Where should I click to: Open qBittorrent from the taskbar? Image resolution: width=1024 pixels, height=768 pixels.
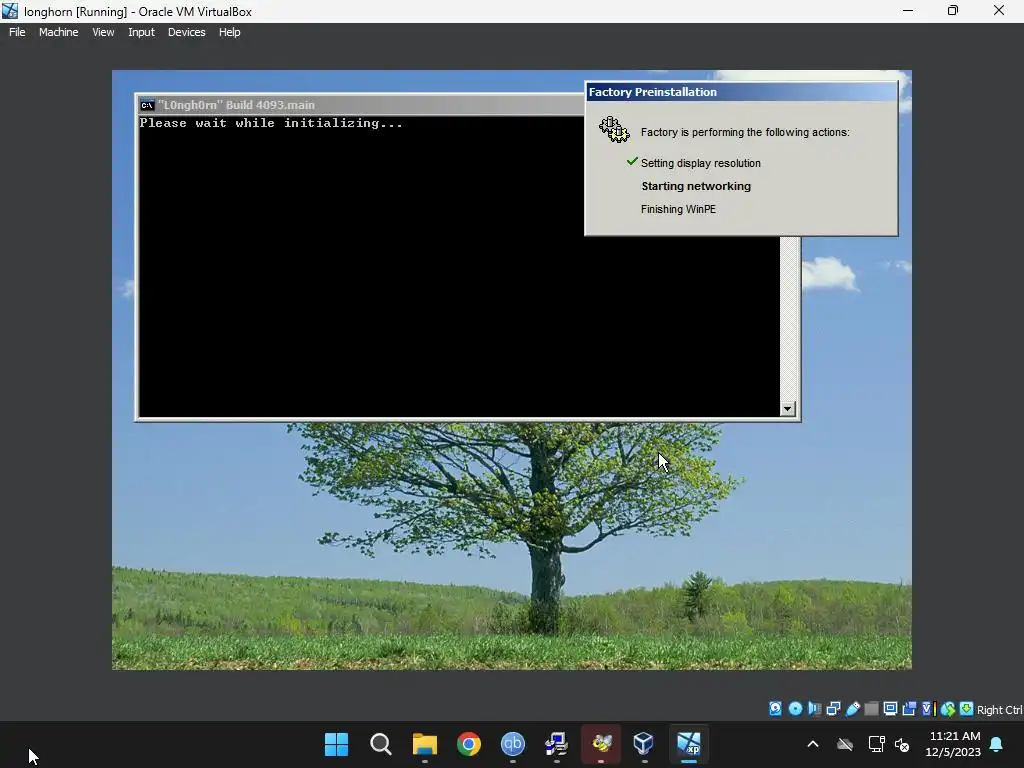513,744
